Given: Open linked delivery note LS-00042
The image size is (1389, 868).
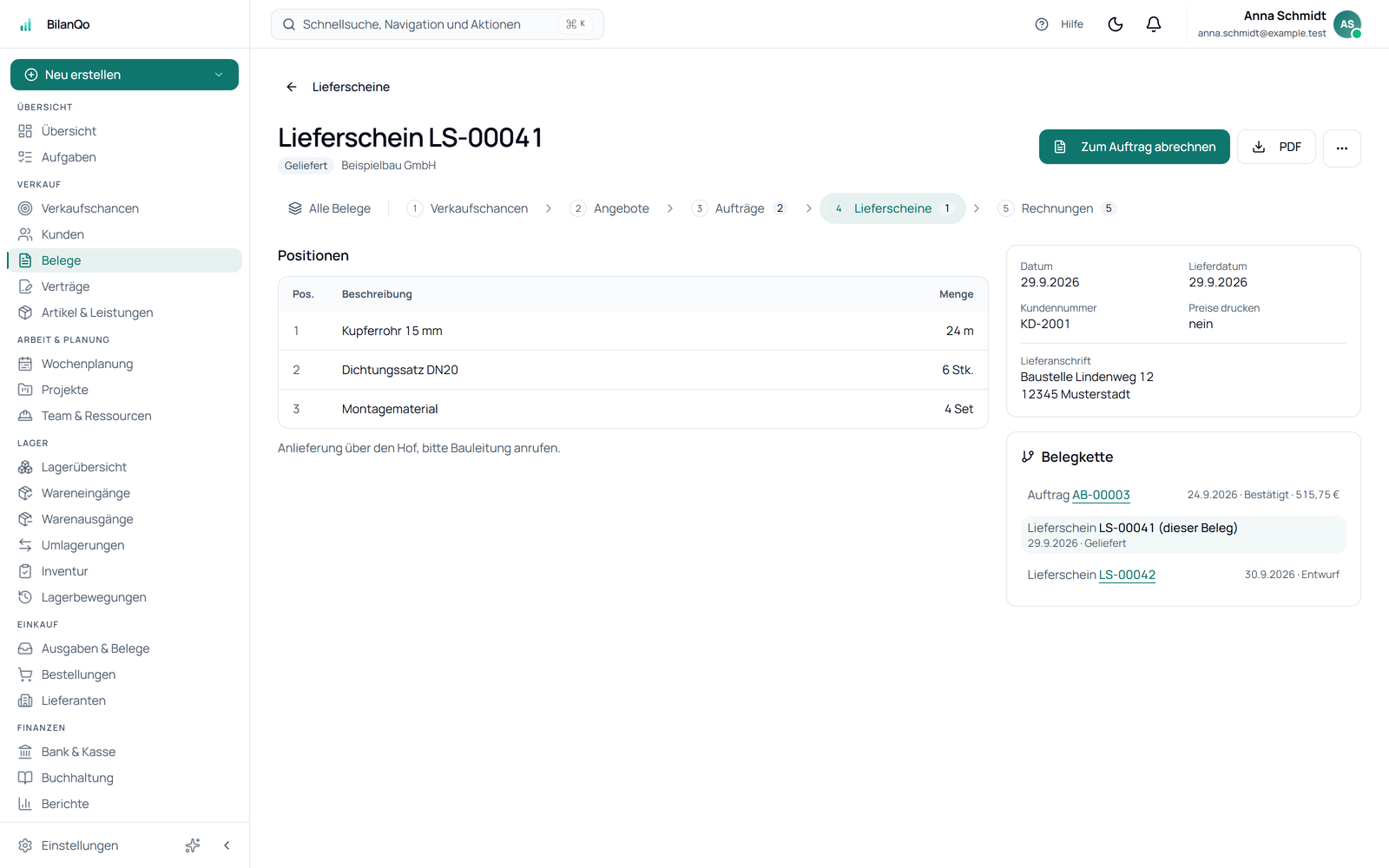Looking at the screenshot, I should click(1127, 575).
